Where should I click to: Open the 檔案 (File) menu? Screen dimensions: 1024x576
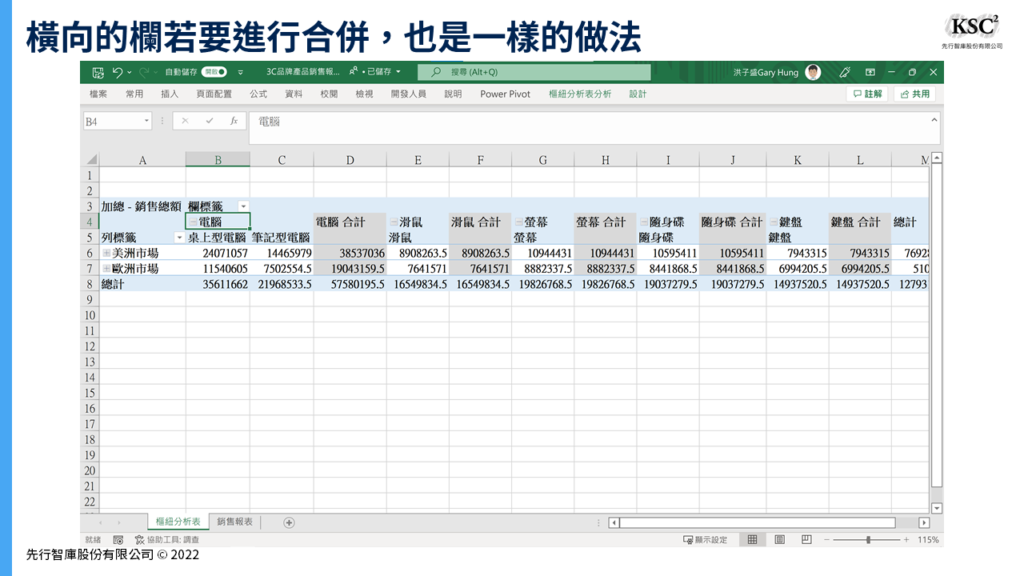98,94
